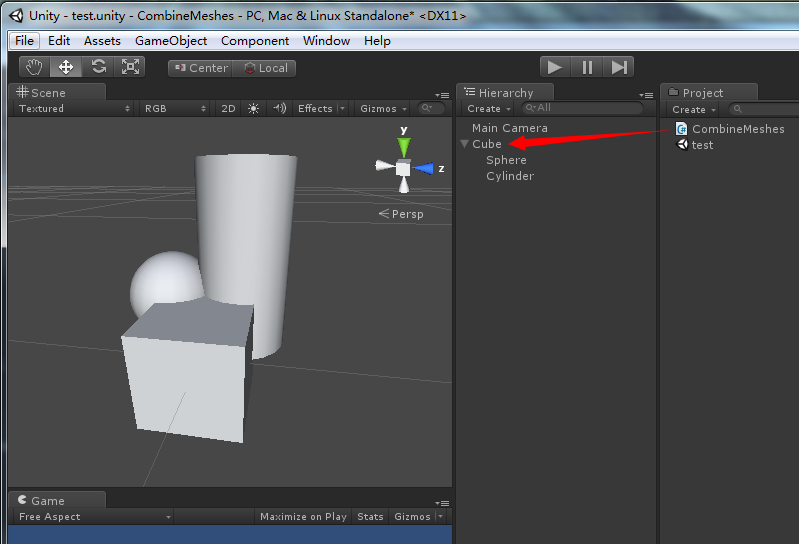Toggle scene Effects button
799x544 pixels.
coord(315,108)
